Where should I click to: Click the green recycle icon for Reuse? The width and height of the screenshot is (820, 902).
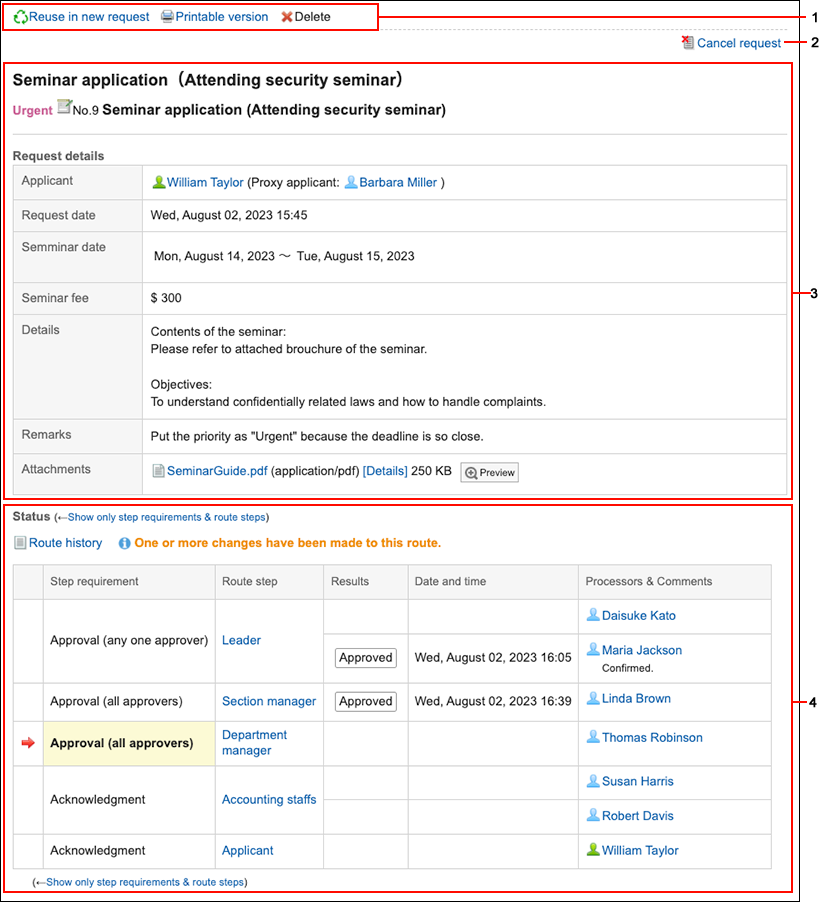tap(21, 17)
